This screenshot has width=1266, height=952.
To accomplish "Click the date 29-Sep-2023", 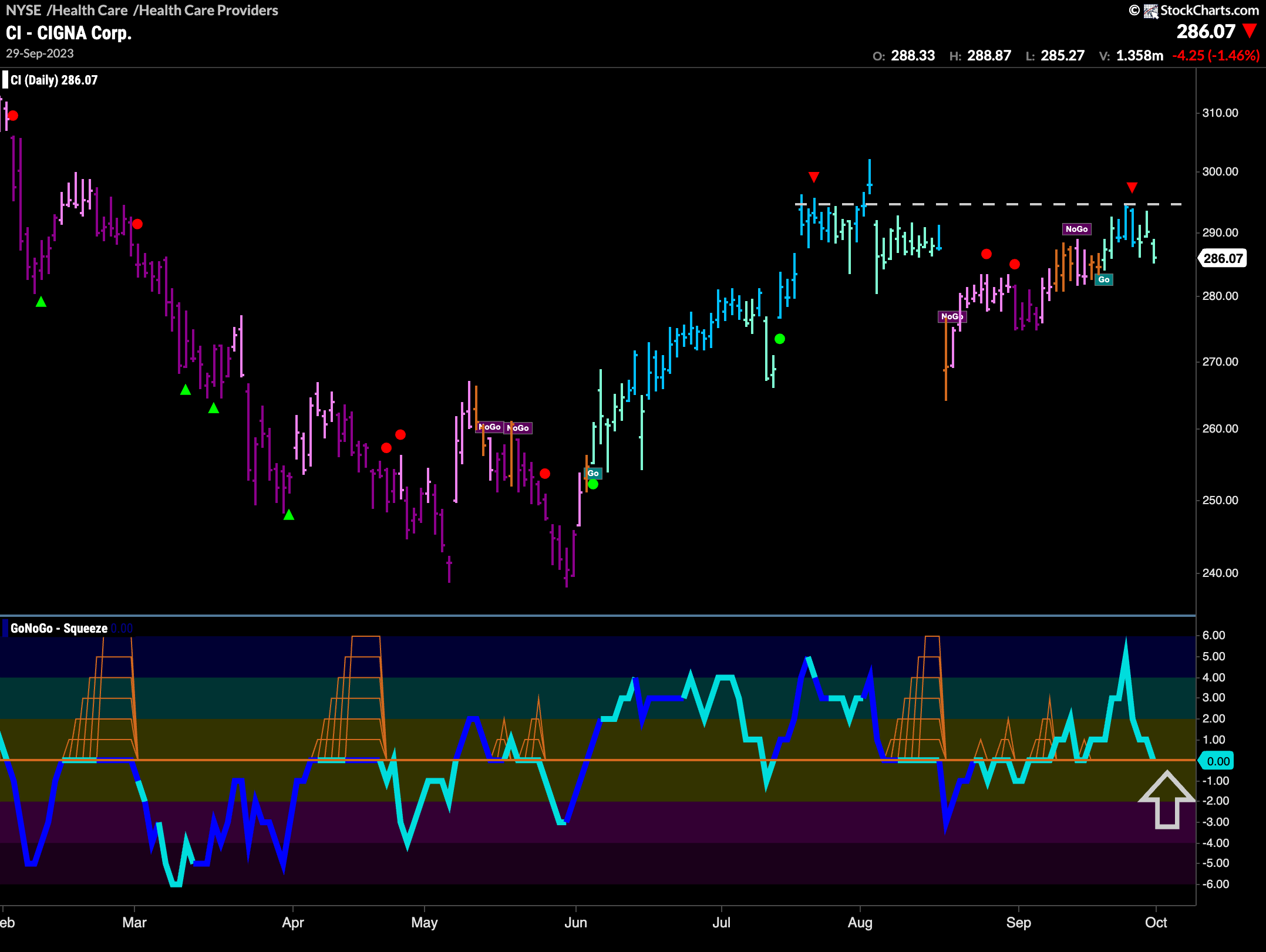I will (x=40, y=53).
